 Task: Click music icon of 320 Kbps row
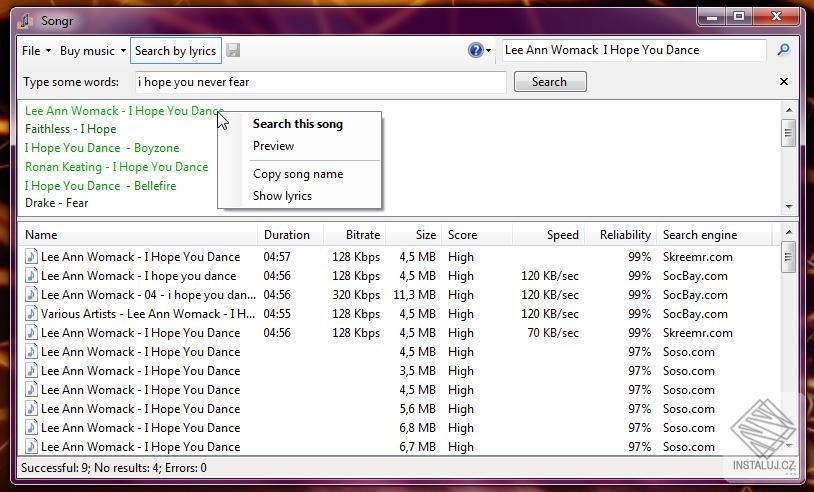[x=32, y=295]
